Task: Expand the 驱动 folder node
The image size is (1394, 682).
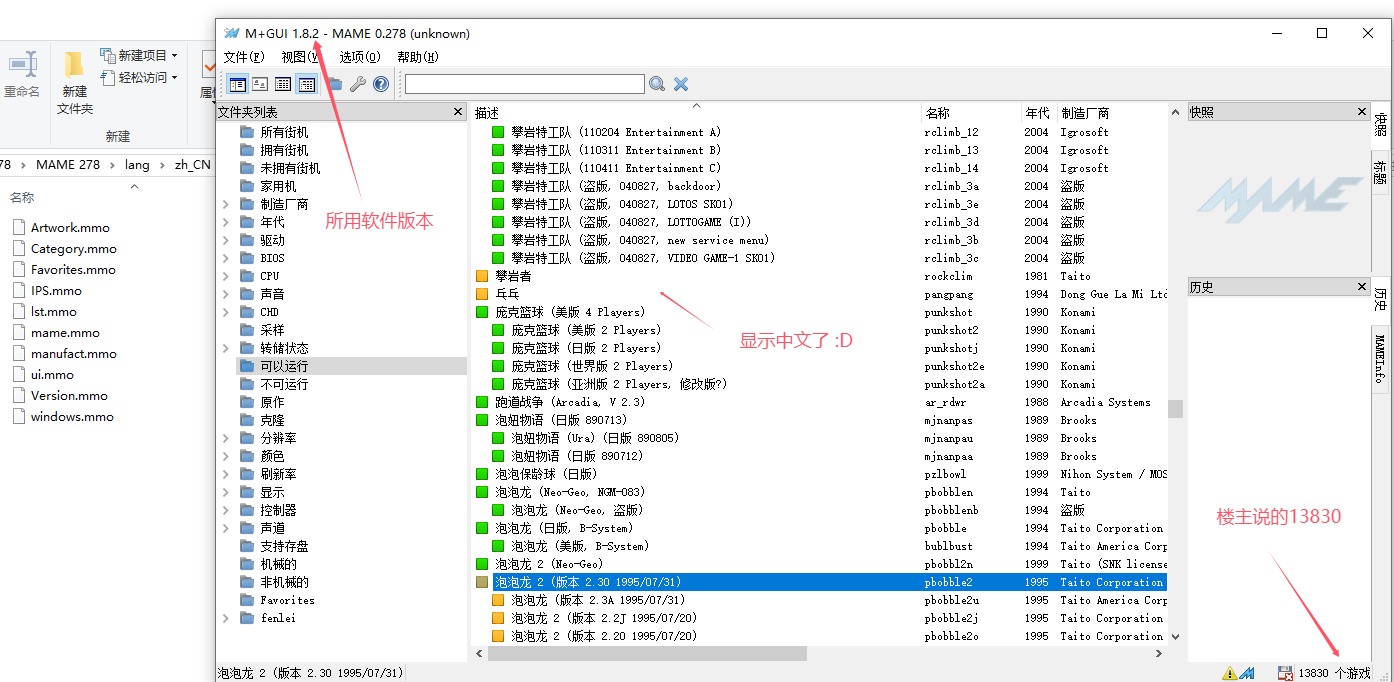Action: point(226,240)
